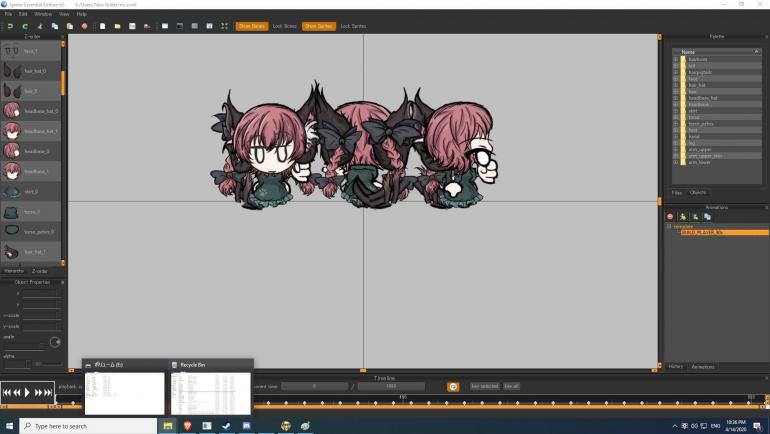This screenshot has width=770, height=434.
Task: Click the key selected button
Action: click(x=484, y=386)
